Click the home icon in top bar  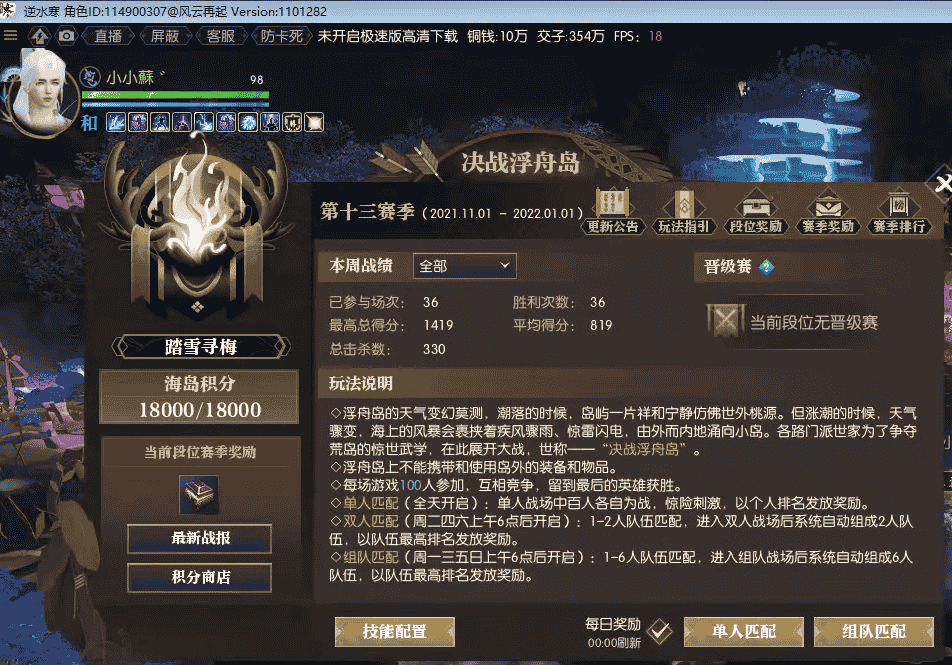[x=40, y=36]
